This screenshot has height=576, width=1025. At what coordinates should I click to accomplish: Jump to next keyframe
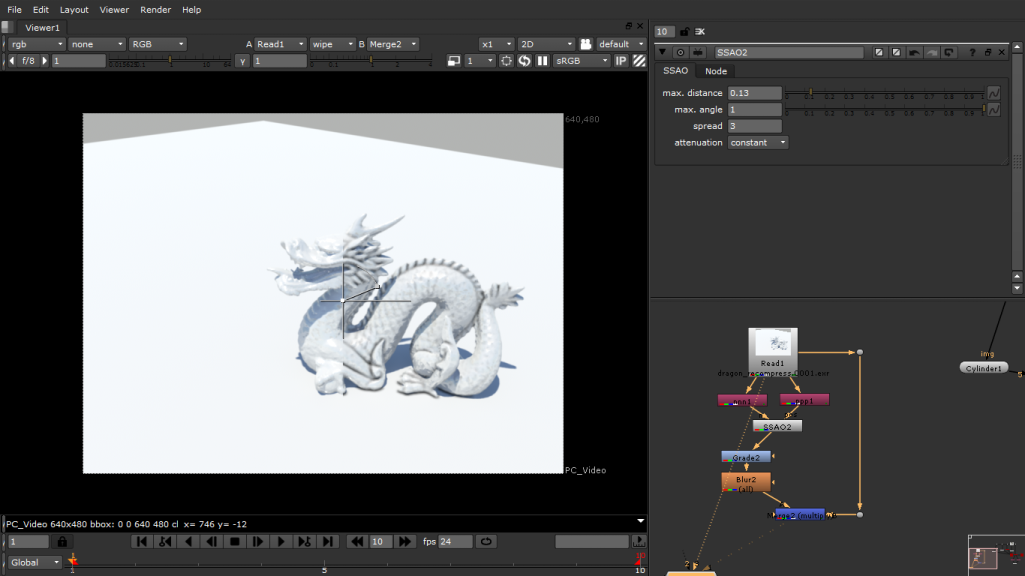point(304,541)
